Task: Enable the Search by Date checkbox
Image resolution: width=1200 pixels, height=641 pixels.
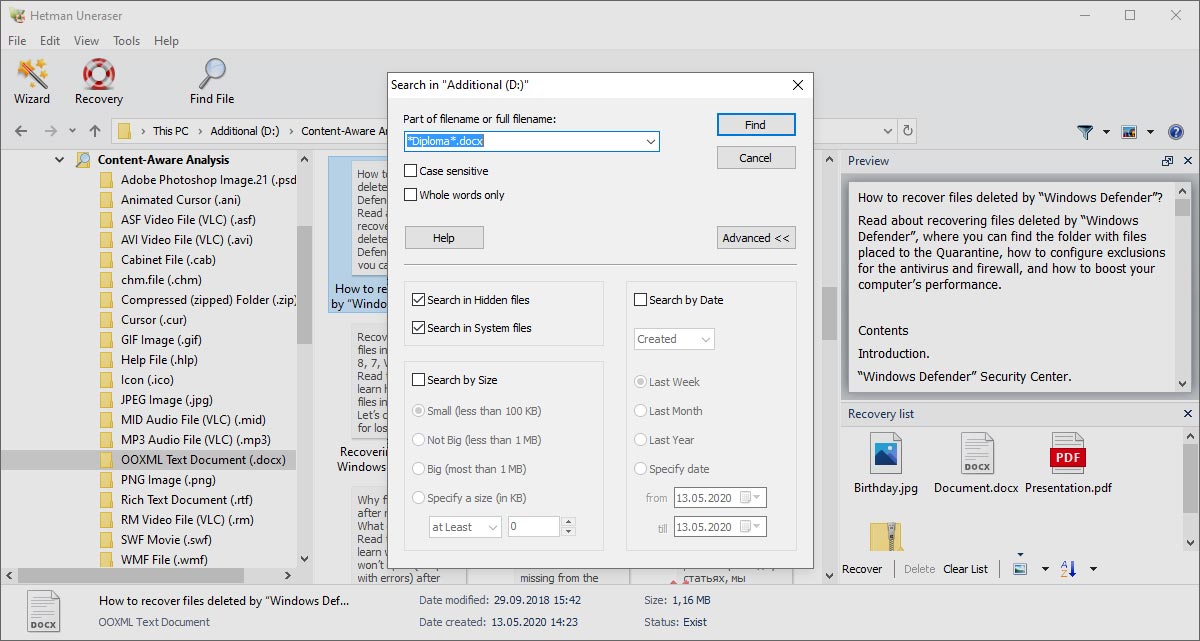Action: (641, 300)
